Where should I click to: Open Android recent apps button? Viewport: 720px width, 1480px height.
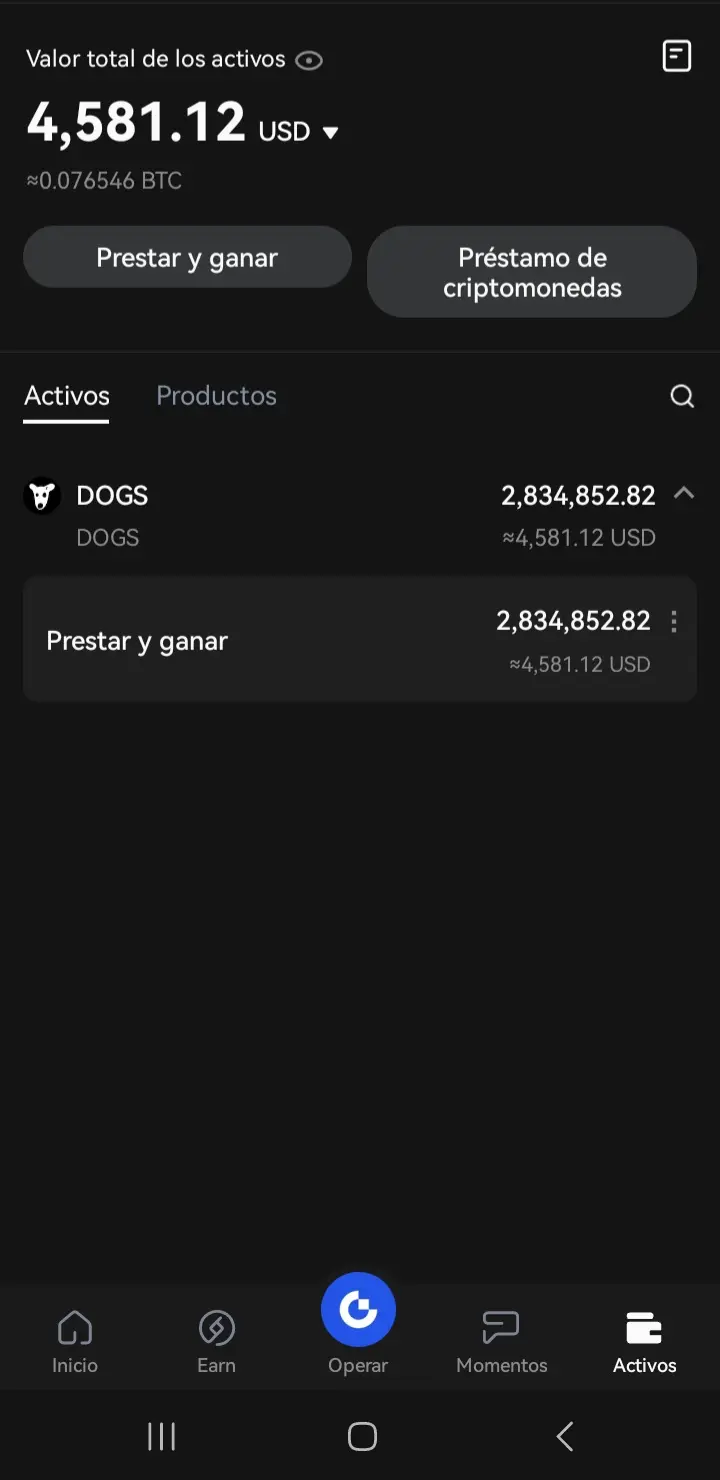click(x=161, y=1437)
